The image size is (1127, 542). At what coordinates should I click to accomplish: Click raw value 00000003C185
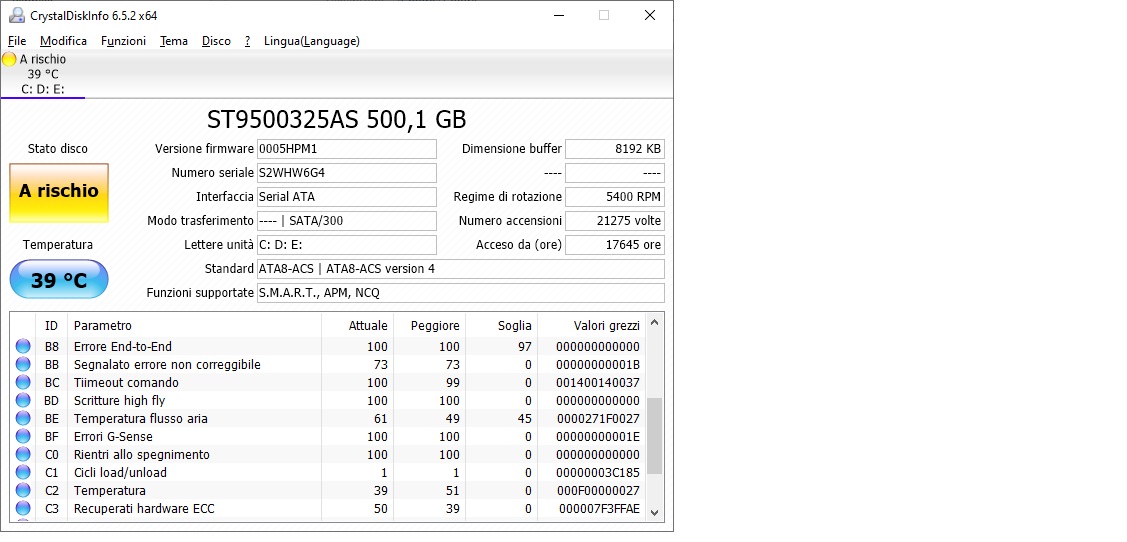click(598, 472)
